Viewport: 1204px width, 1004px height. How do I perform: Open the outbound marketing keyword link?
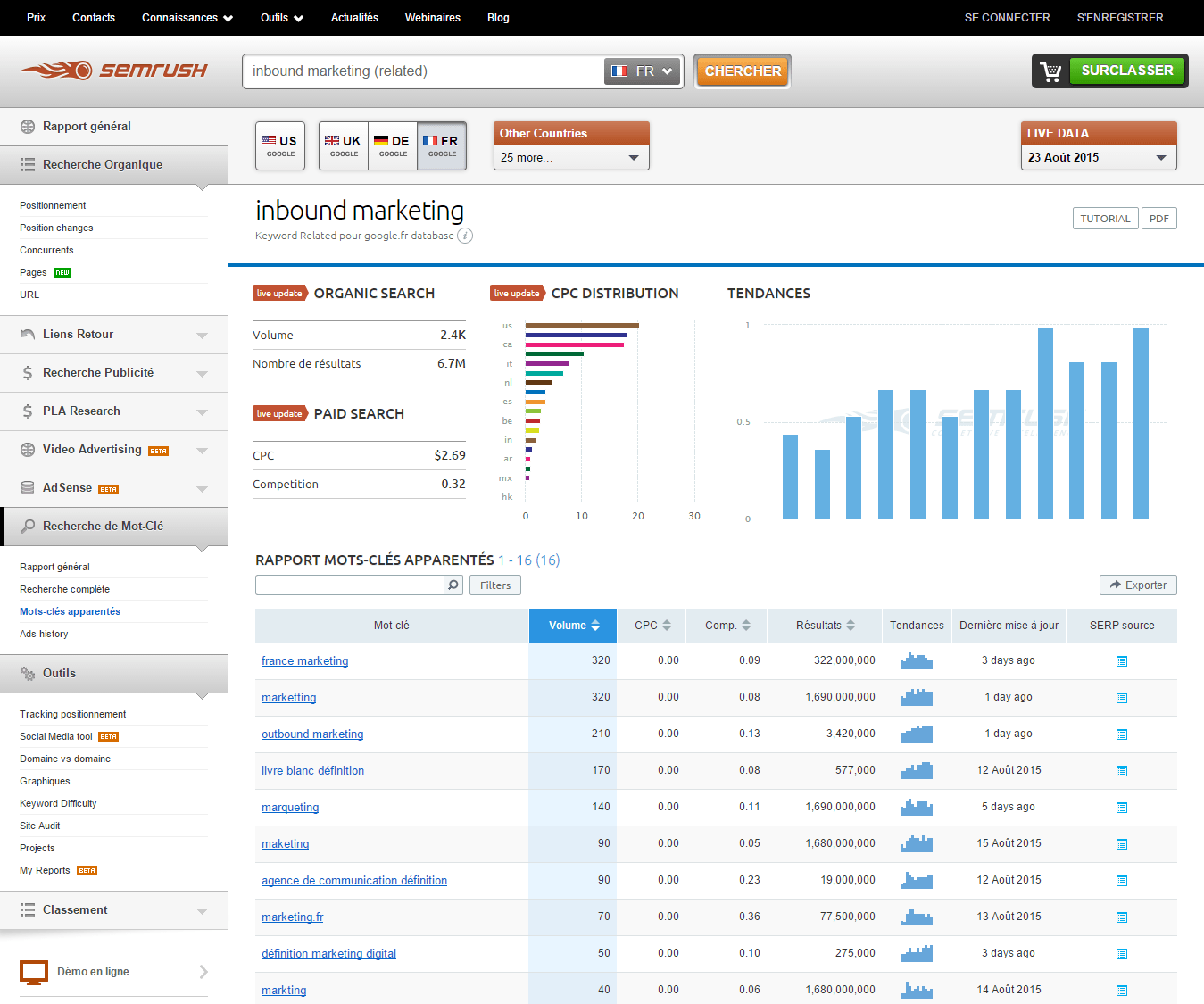click(x=312, y=734)
